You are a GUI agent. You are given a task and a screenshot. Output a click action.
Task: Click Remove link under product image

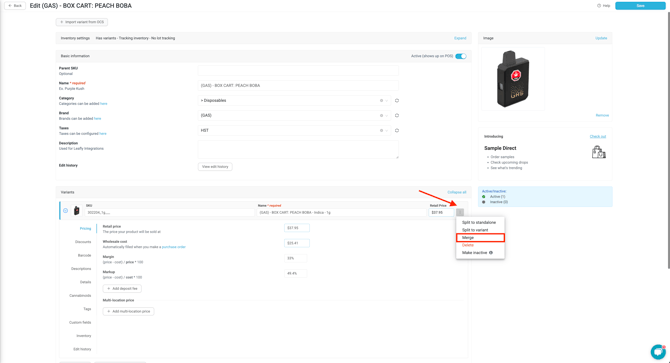(x=602, y=115)
